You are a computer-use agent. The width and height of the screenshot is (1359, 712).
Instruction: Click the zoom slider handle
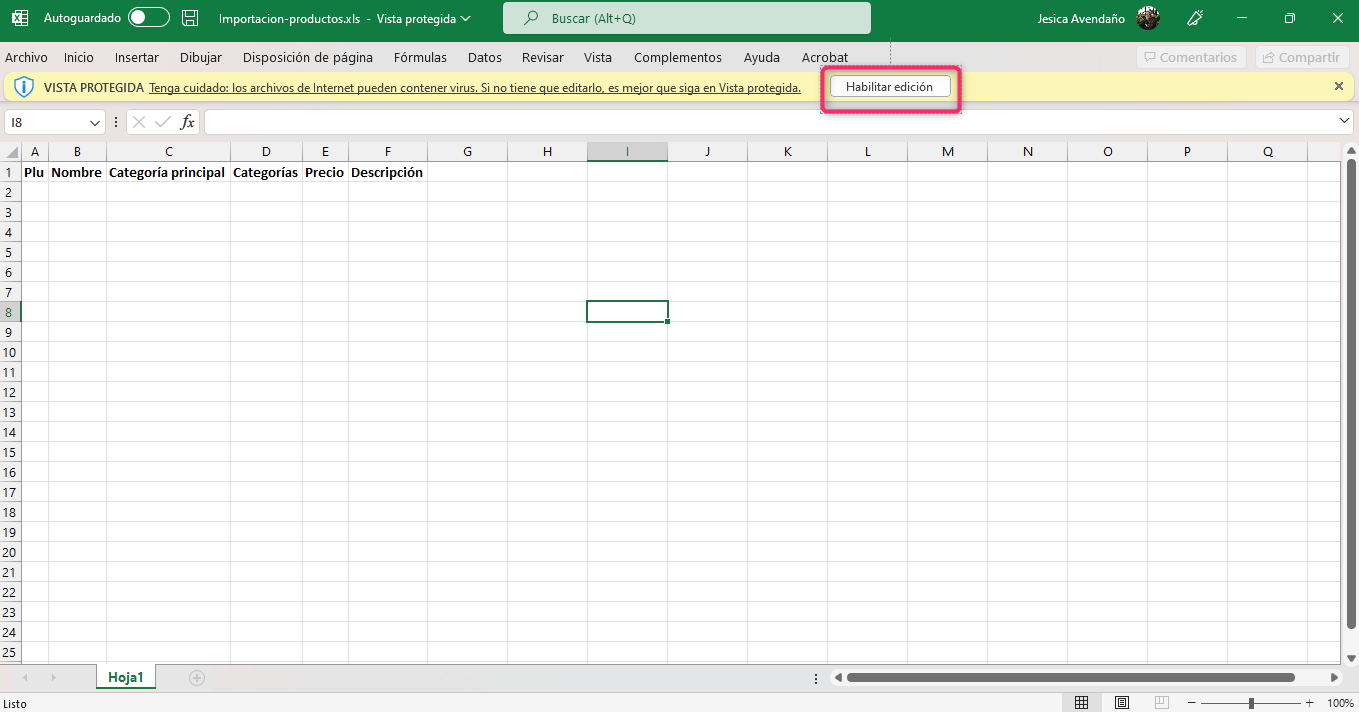pyautogui.click(x=1251, y=703)
